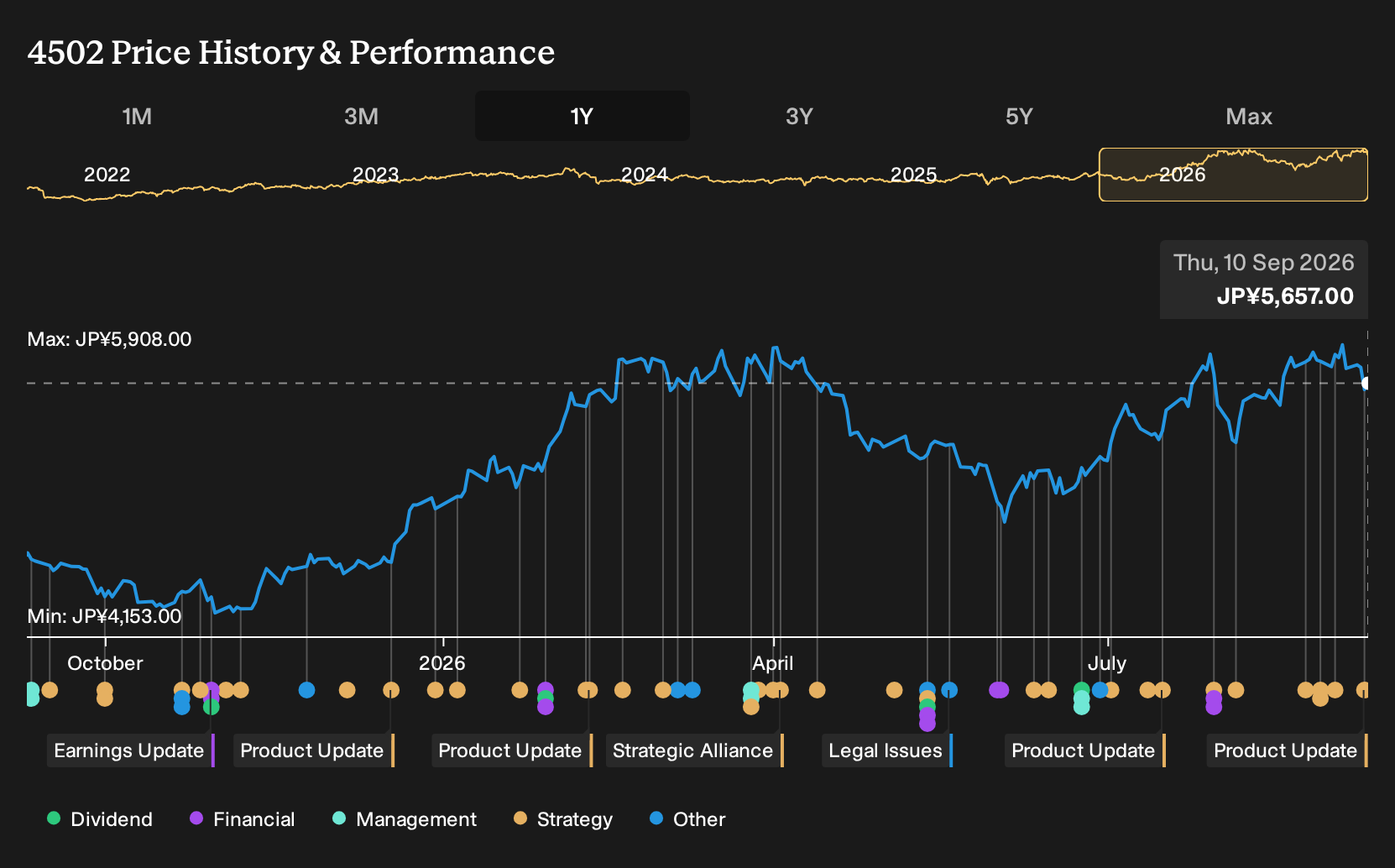1395x868 pixels.
Task: Click the July axis label
Action: [x=1107, y=663]
